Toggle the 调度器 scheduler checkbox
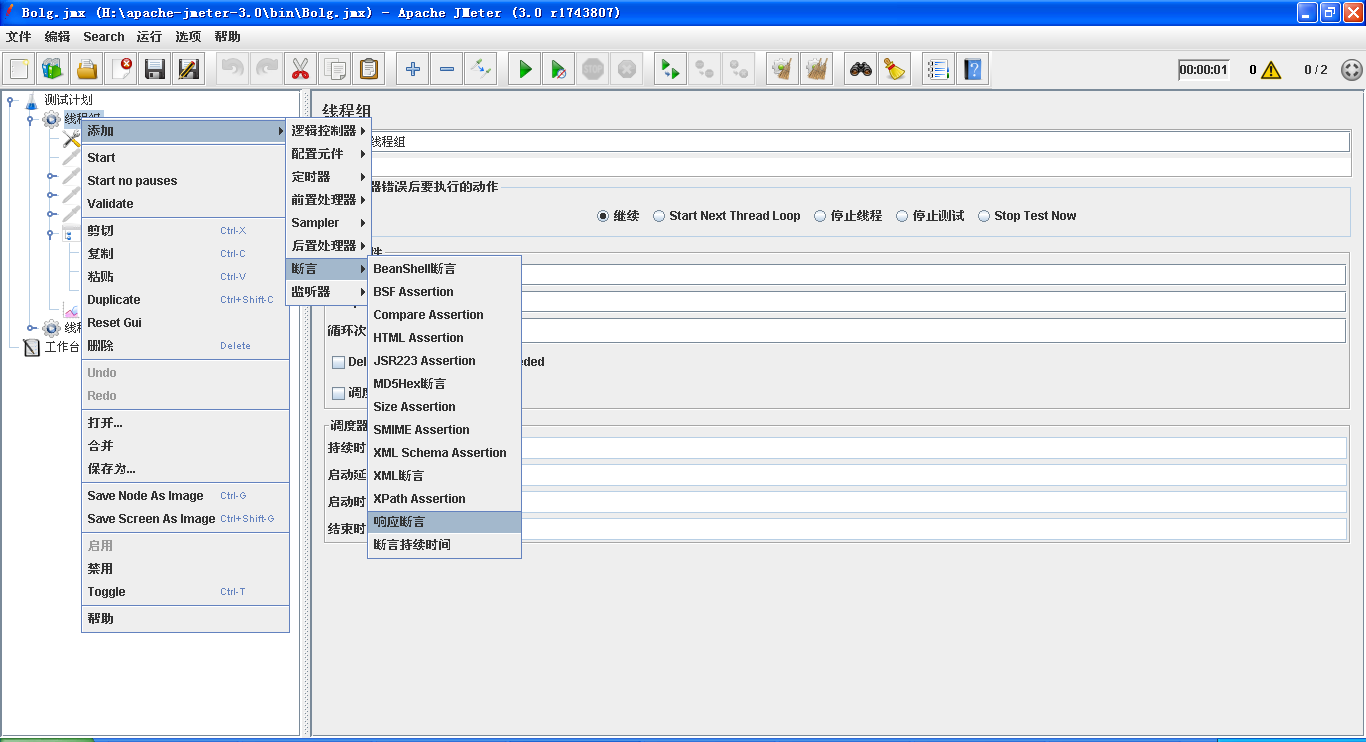Image resolution: width=1366 pixels, height=742 pixels. [x=339, y=393]
